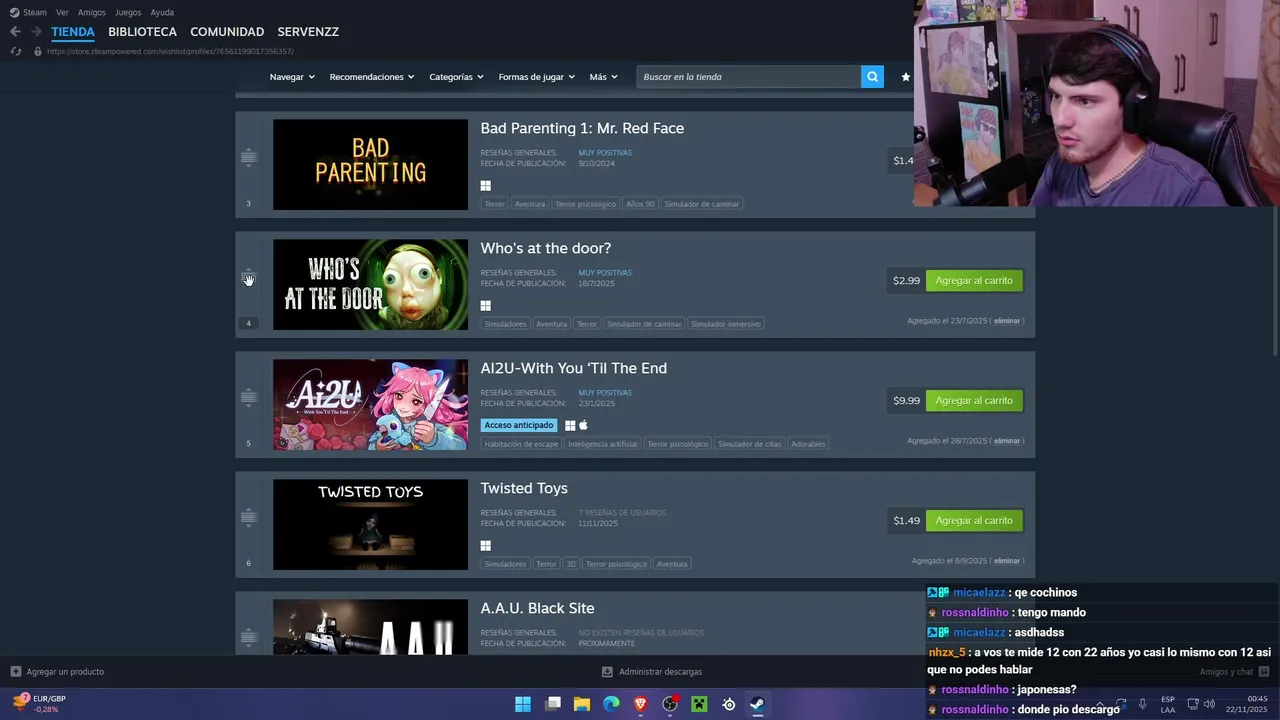
Task: Add Twisted Toys to cart
Action: [974, 521]
